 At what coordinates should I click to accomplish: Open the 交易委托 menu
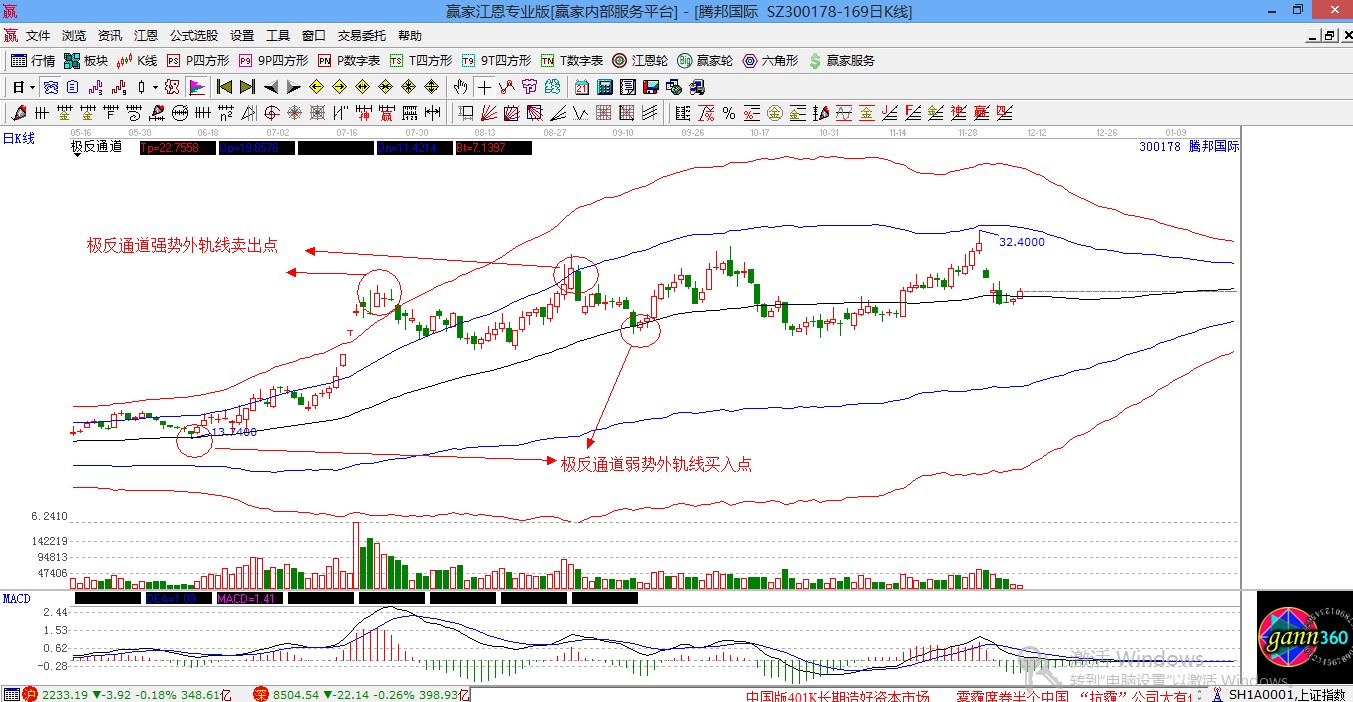(x=363, y=36)
